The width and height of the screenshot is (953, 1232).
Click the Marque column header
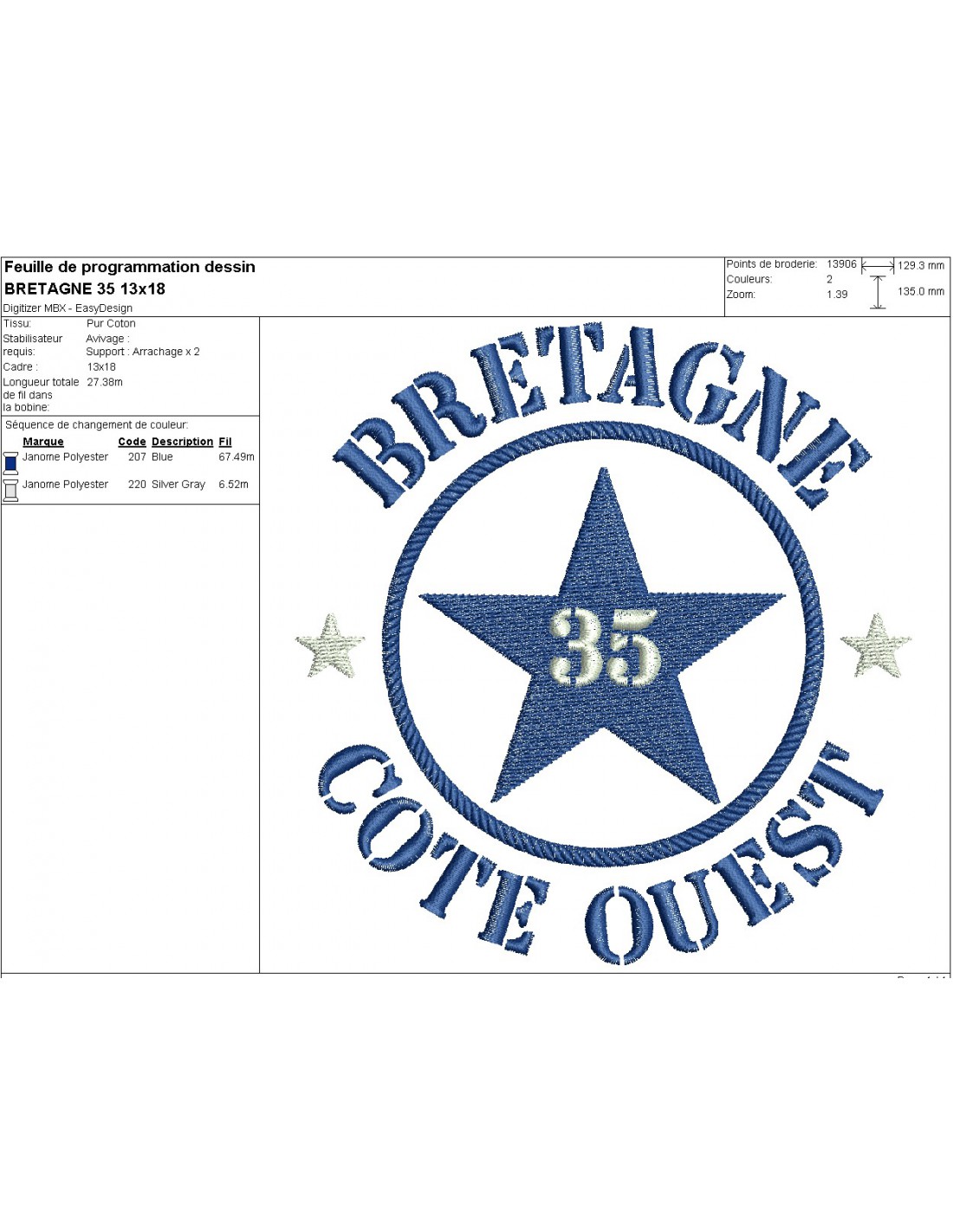click(43, 442)
